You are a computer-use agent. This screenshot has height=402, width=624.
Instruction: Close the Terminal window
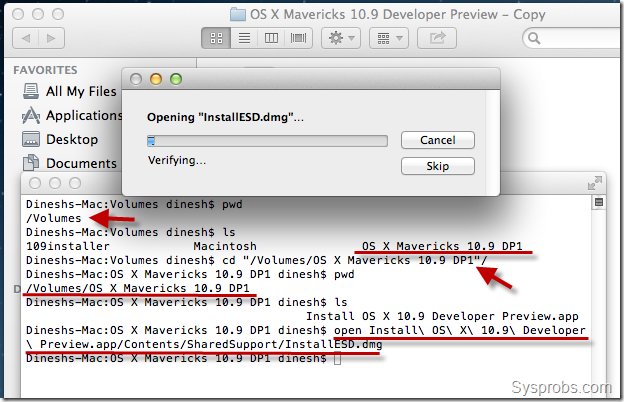click(x=35, y=183)
